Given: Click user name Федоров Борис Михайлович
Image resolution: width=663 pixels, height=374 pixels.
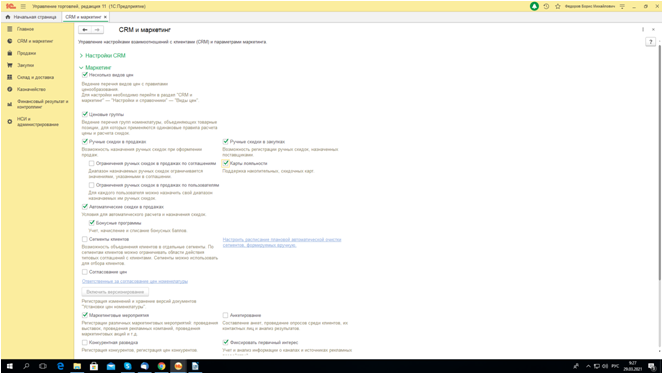Looking at the screenshot, I should pos(590,6).
